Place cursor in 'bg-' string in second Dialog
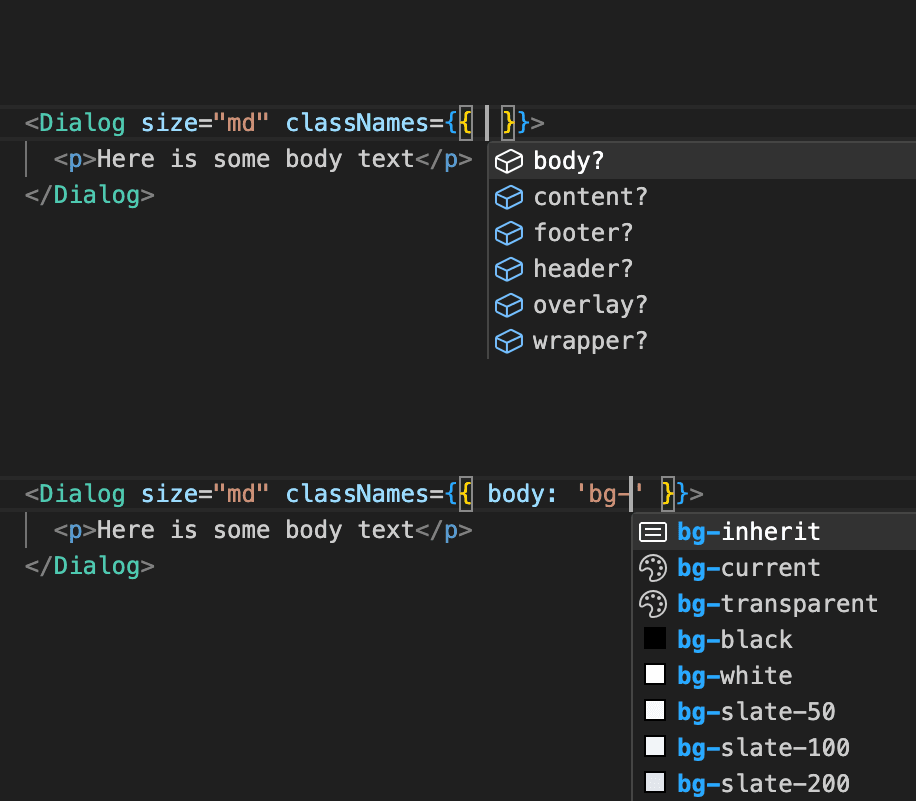The height and width of the screenshot is (801, 916). pyautogui.click(x=610, y=494)
